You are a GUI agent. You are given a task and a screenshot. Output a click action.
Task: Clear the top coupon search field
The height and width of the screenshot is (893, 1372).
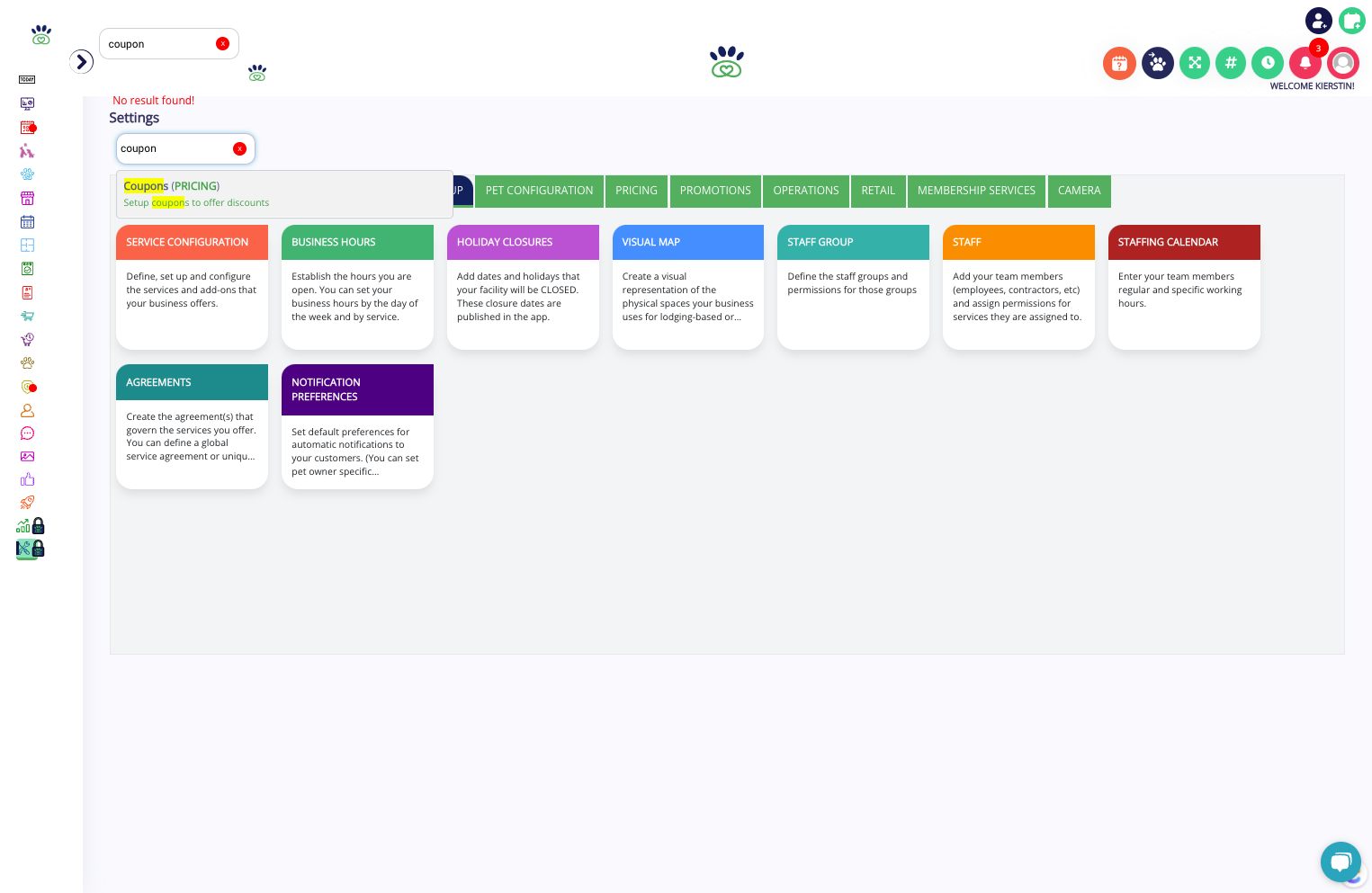coord(222,44)
